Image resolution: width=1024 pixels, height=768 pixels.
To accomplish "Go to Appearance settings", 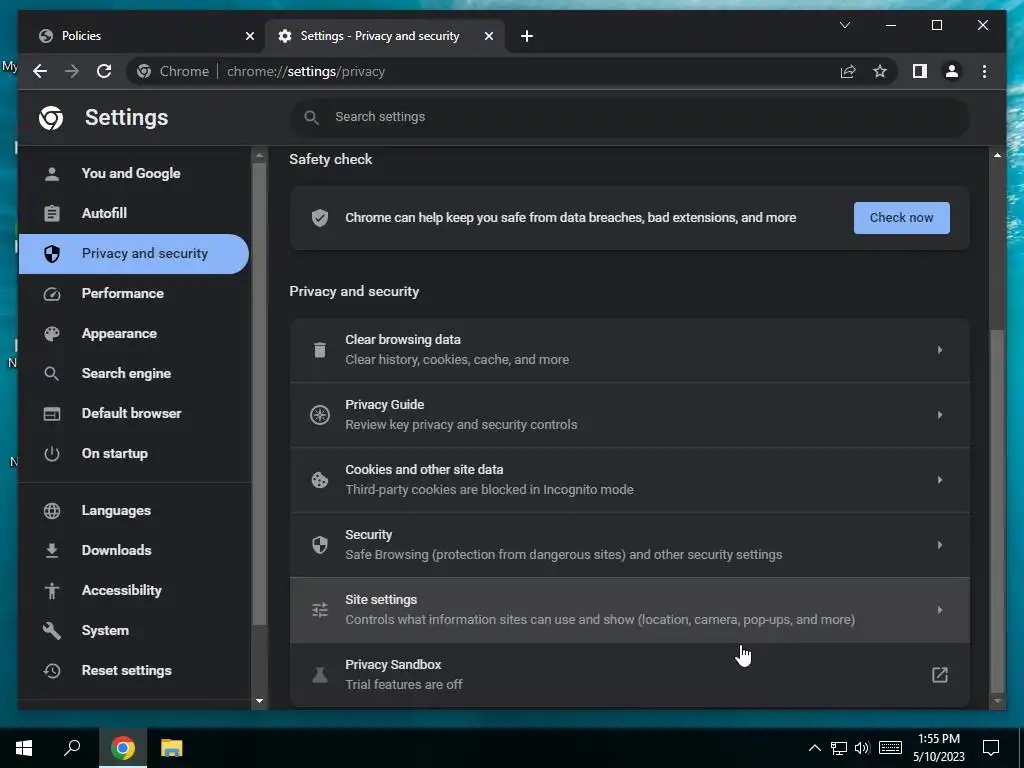I will tap(134, 333).
